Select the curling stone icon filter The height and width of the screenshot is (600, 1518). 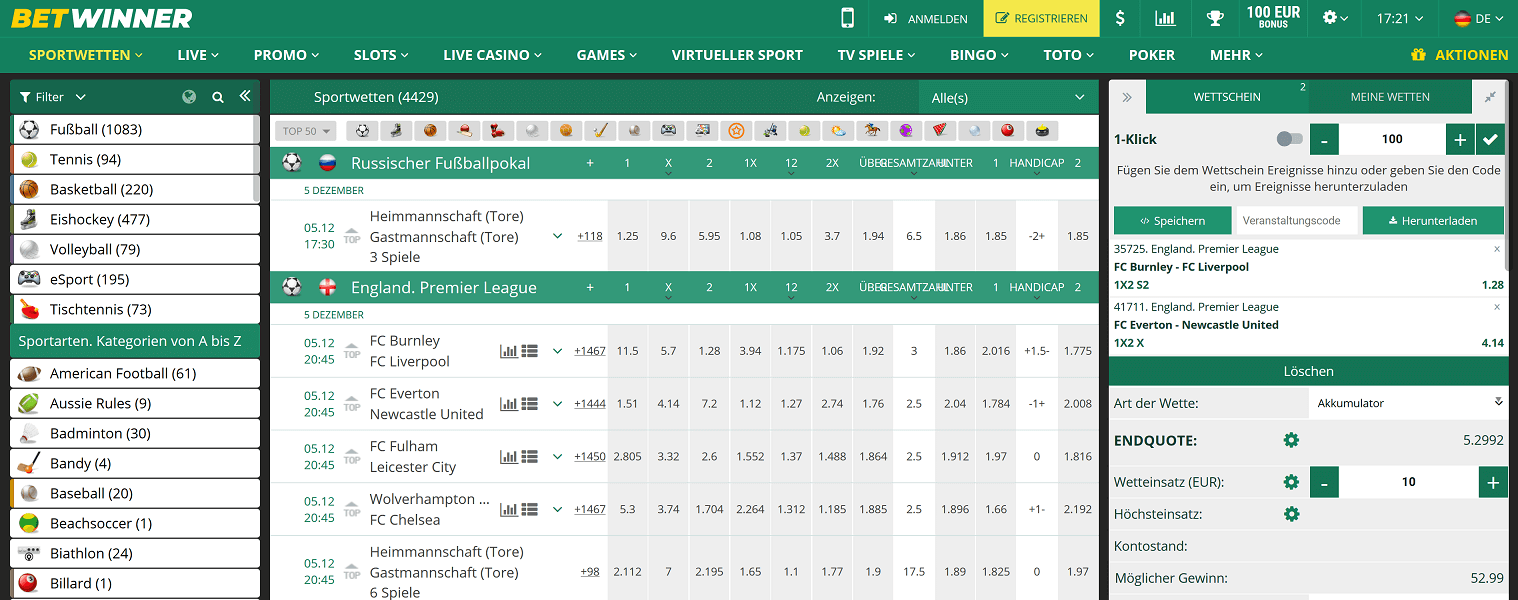(1042, 131)
